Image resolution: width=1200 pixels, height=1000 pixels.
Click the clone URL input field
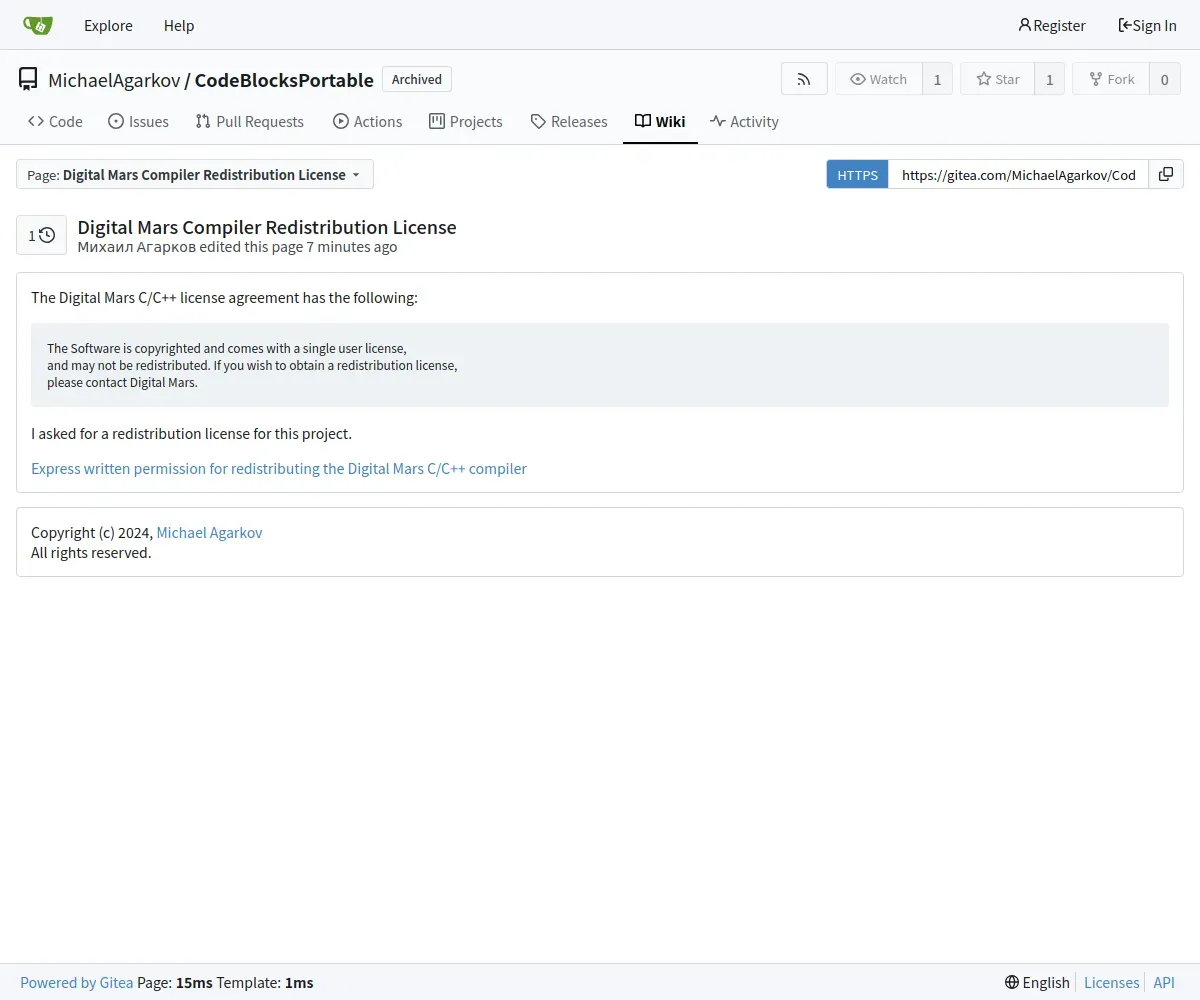[1018, 174]
